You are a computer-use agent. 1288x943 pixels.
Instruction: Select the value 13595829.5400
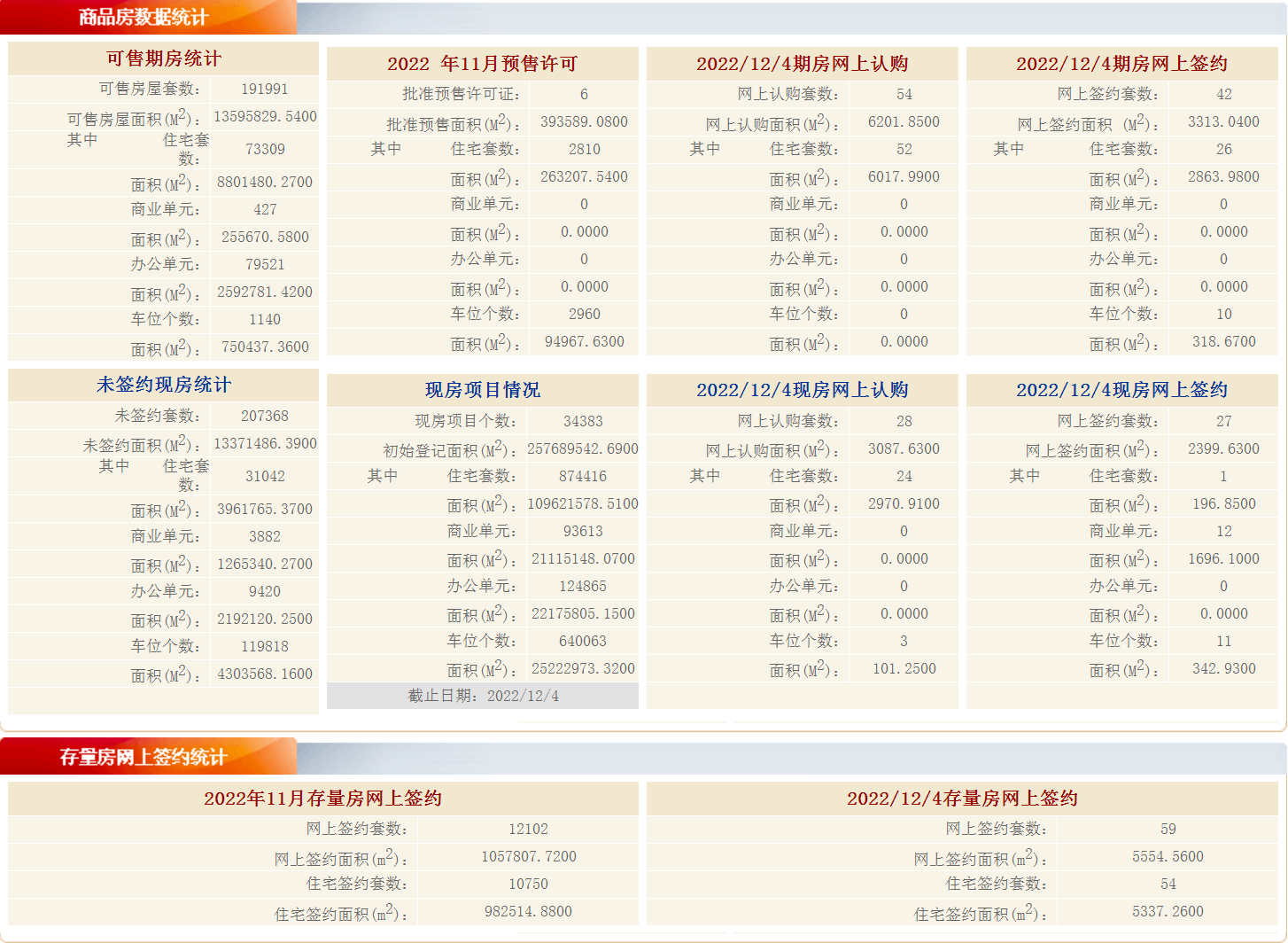[x=265, y=116]
